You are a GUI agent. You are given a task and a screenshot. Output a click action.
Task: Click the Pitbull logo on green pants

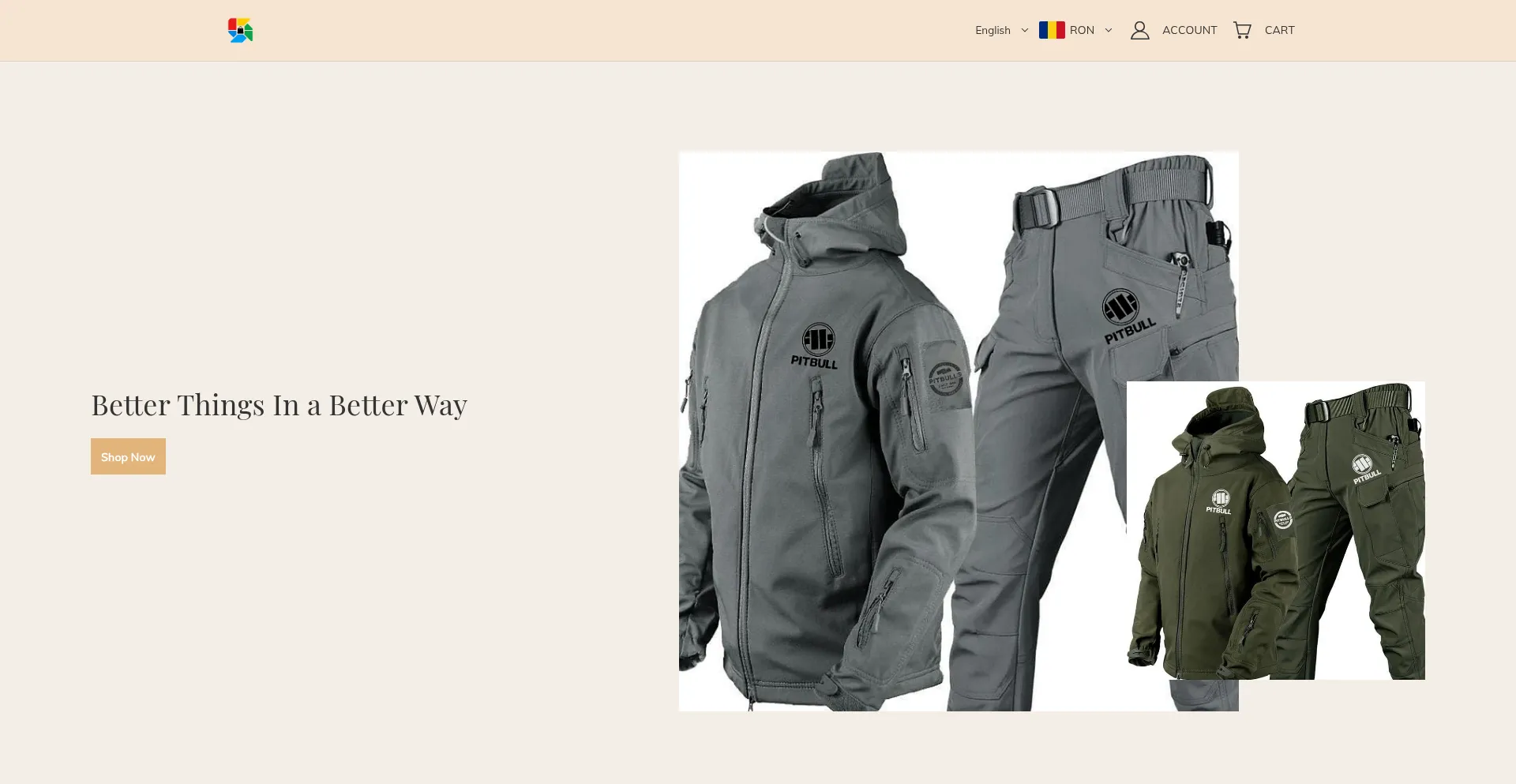click(x=1366, y=469)
